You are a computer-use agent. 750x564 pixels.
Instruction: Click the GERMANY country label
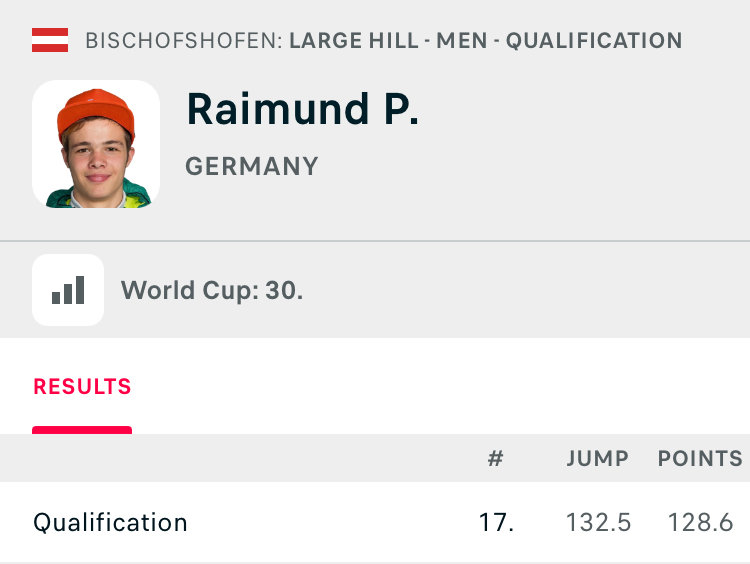click(252, 166)
